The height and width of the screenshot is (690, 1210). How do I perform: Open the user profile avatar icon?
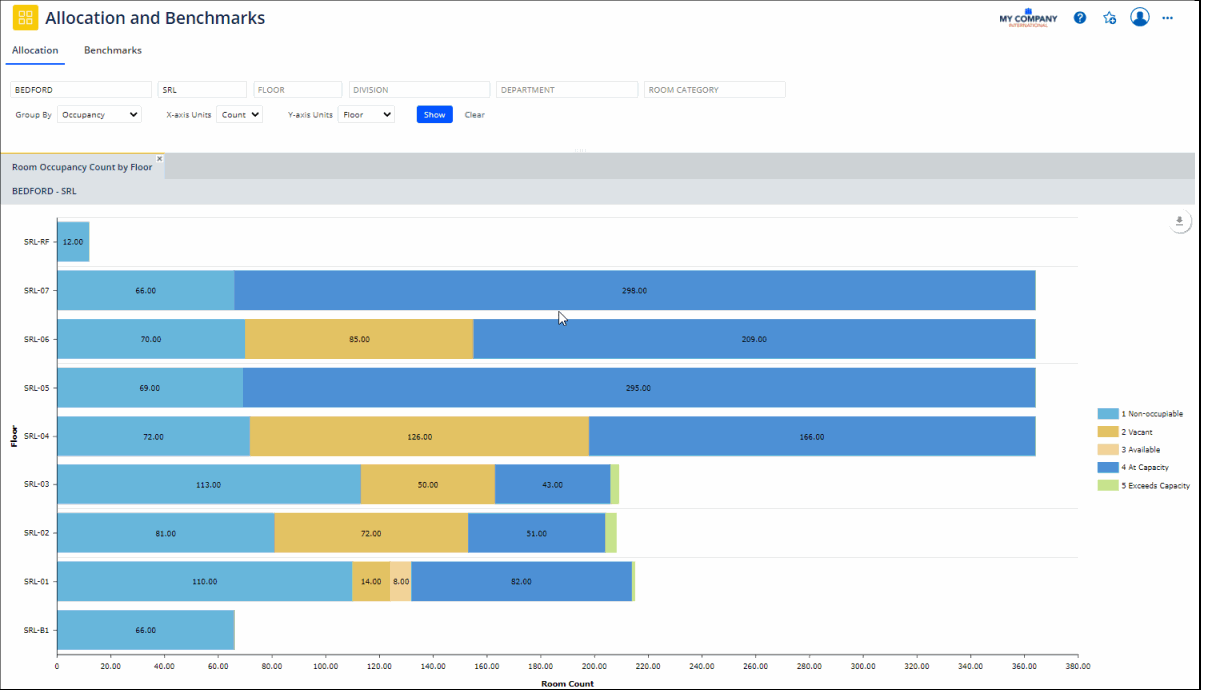1140,17
